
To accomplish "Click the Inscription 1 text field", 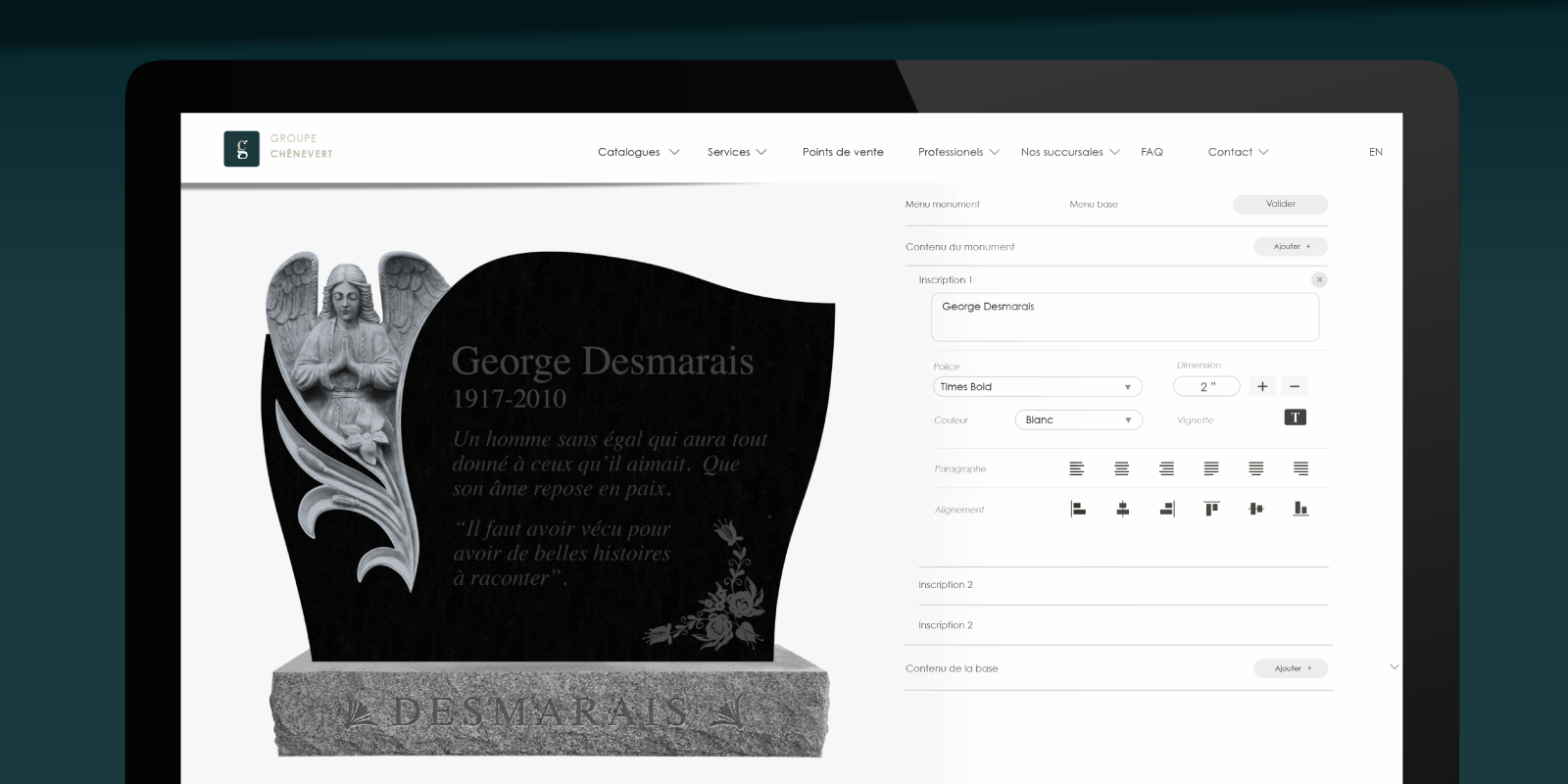I will click(x=1124, y=318).
